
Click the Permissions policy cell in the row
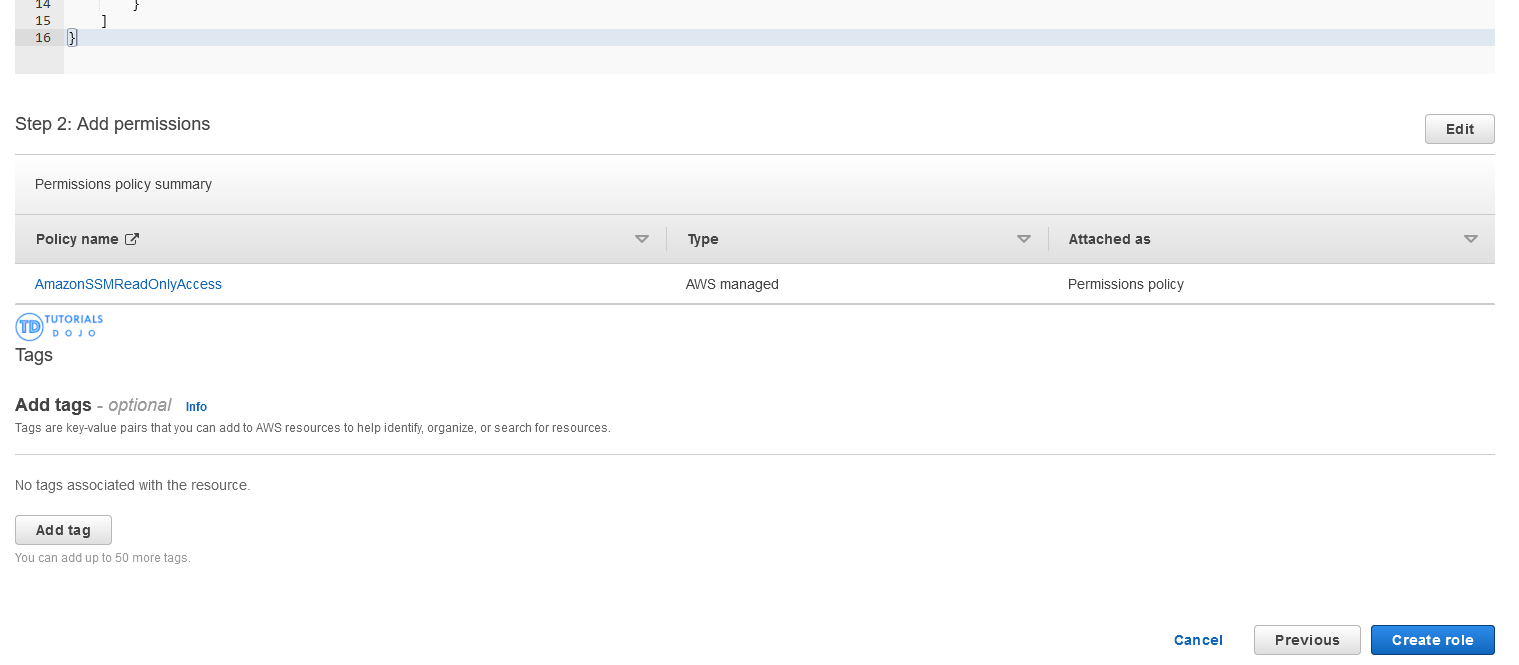[x=1125, y=284]
